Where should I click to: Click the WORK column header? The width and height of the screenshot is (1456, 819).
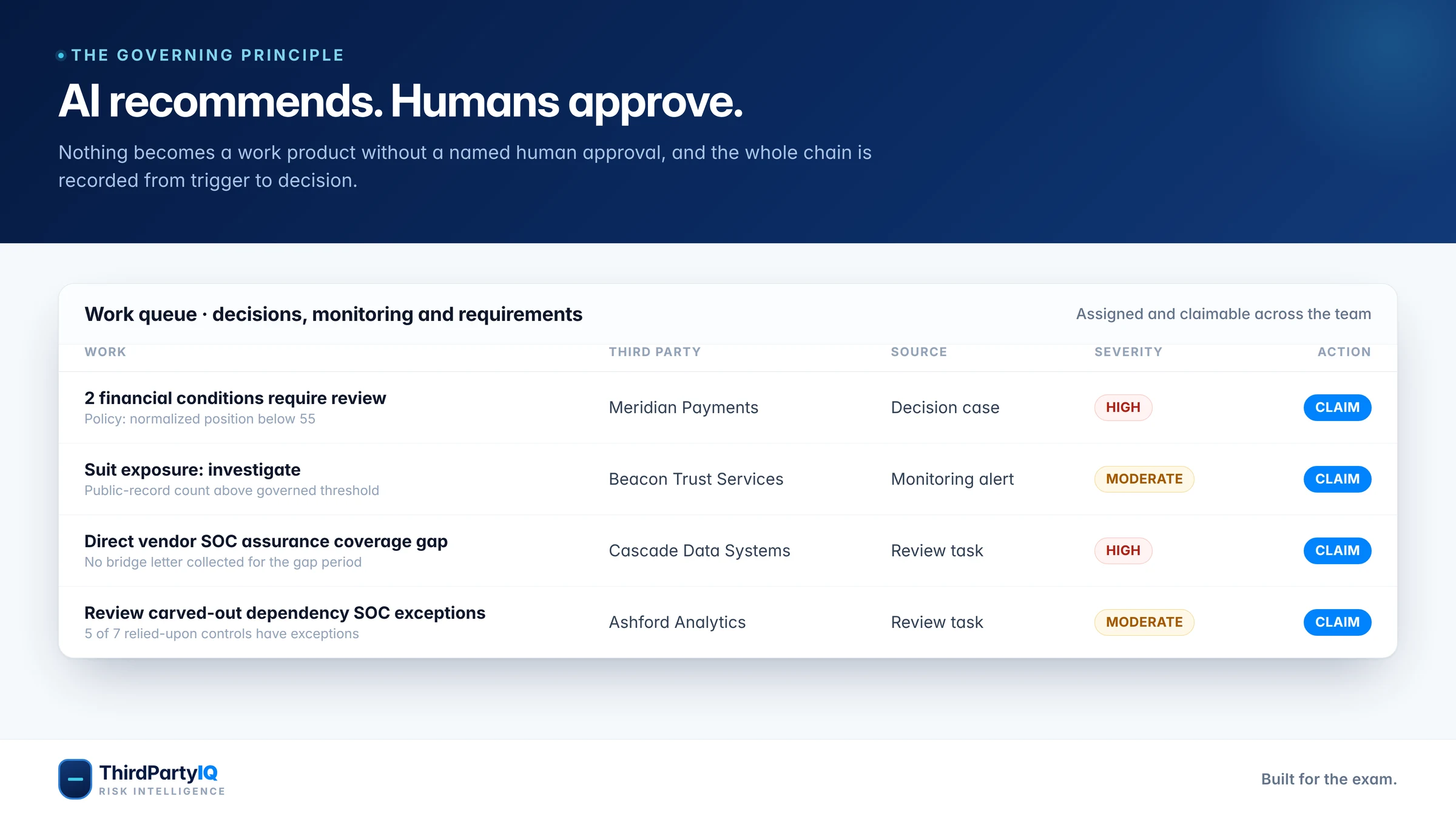(x=106, y=352)
